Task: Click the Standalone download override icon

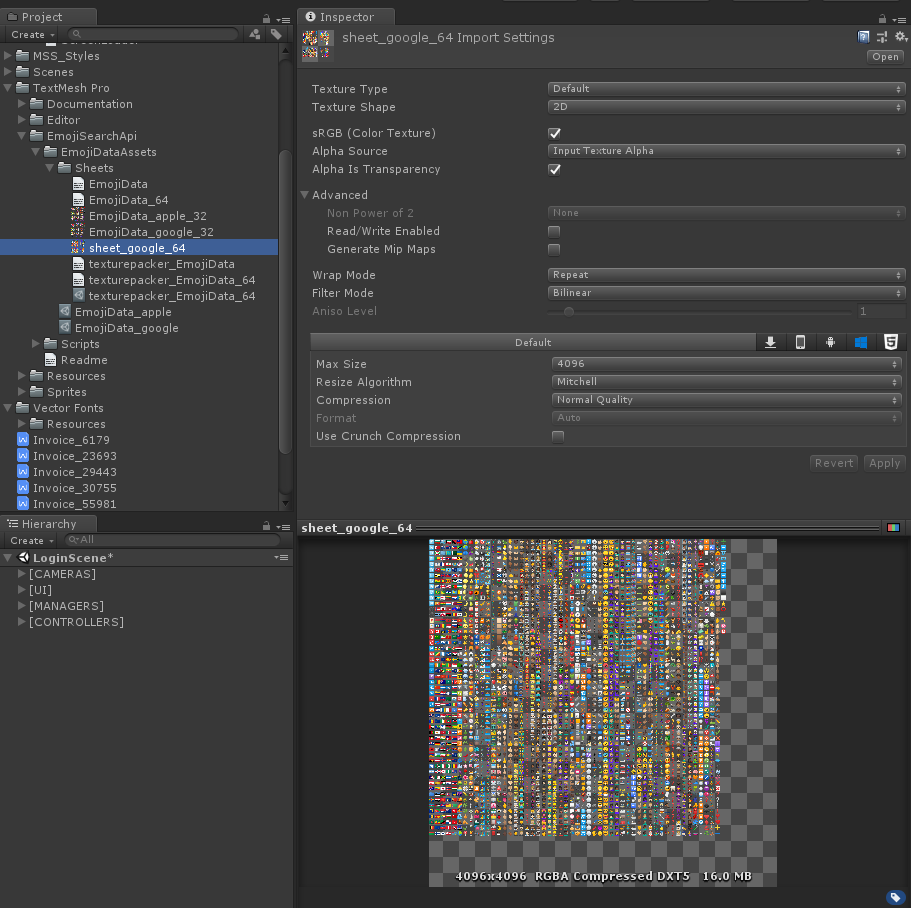Action: (769, 342)
